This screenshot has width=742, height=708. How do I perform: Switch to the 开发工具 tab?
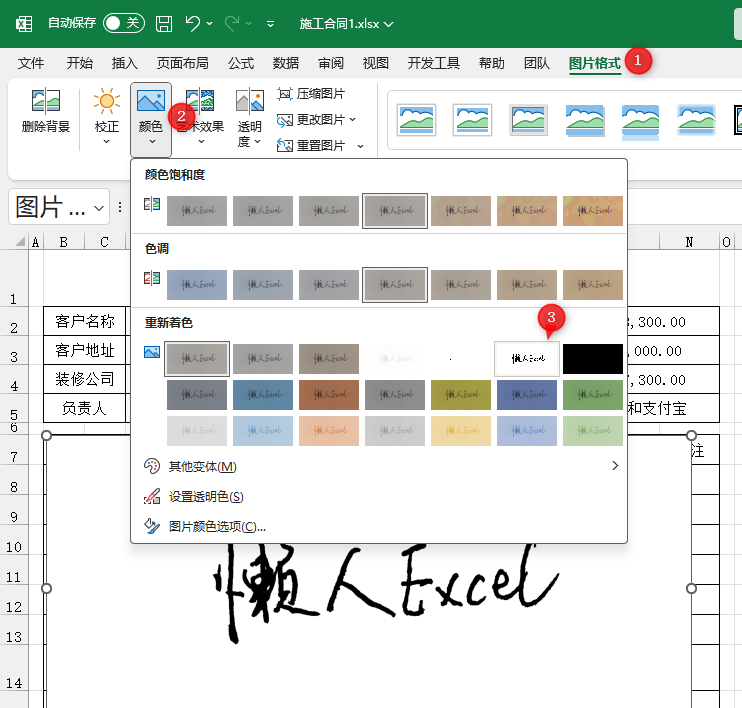[x=434, y=63]
